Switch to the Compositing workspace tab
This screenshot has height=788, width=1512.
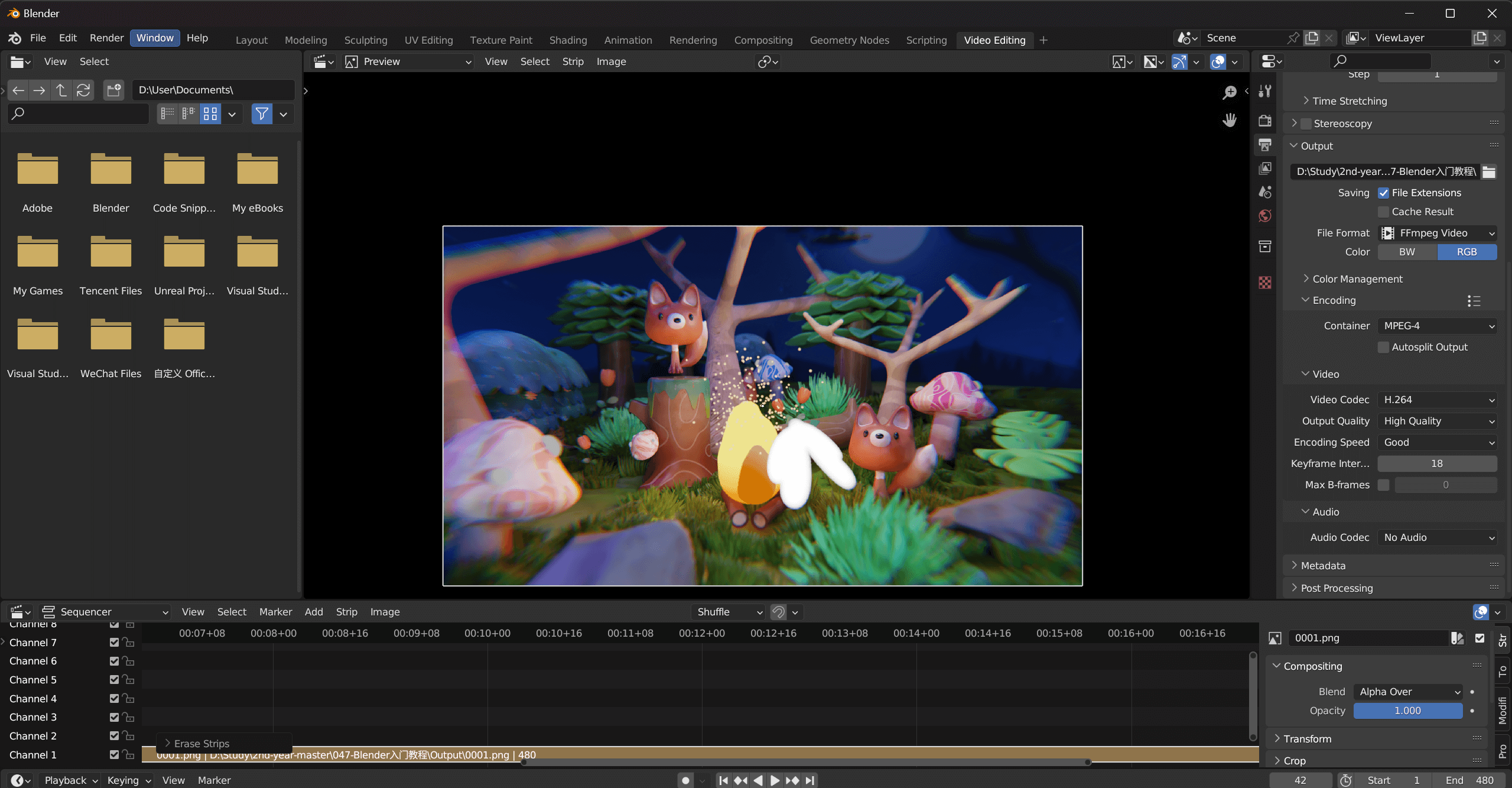(763, 40)
